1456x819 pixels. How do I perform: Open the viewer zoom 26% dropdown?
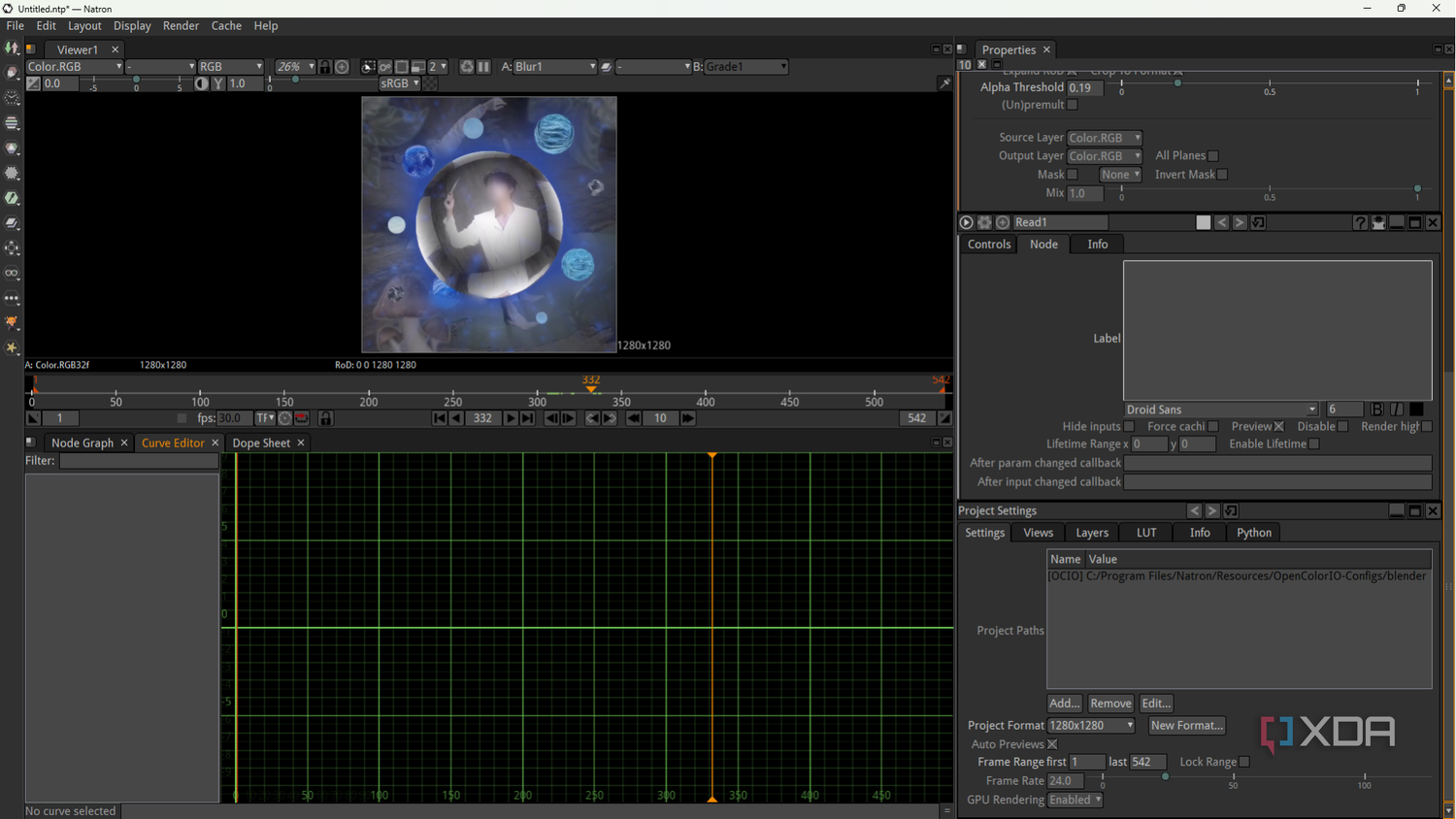(x=295, y=67)
